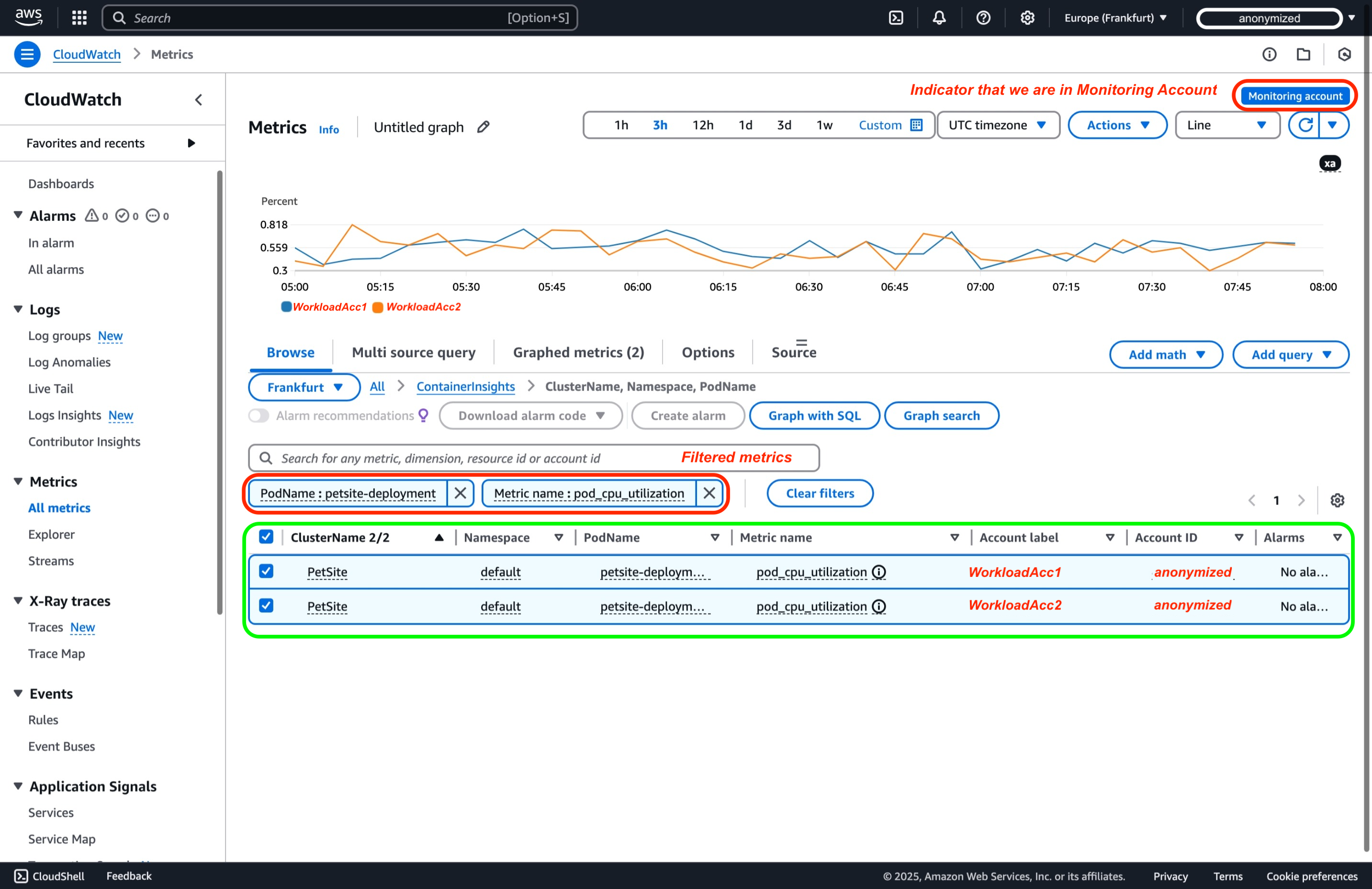This screenshot has width=1372, height=889.
Task: Open the Download alarm code dropdown
Action: pyautogui.click(x=531, y=415)
